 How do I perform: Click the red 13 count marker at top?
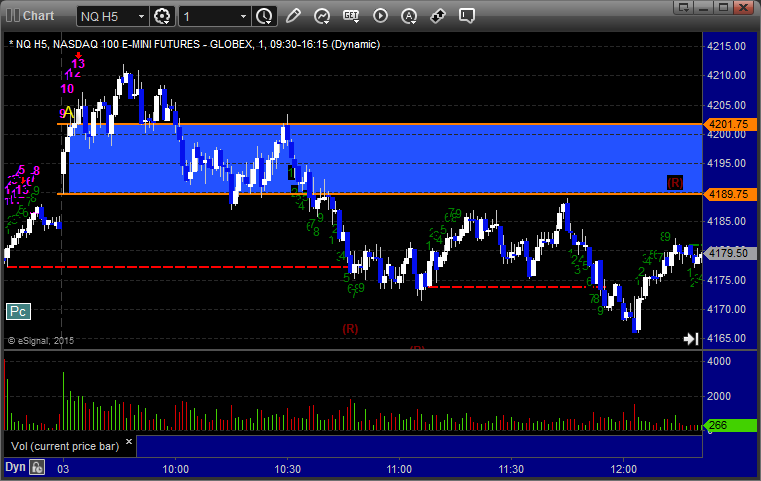point(78,64)
